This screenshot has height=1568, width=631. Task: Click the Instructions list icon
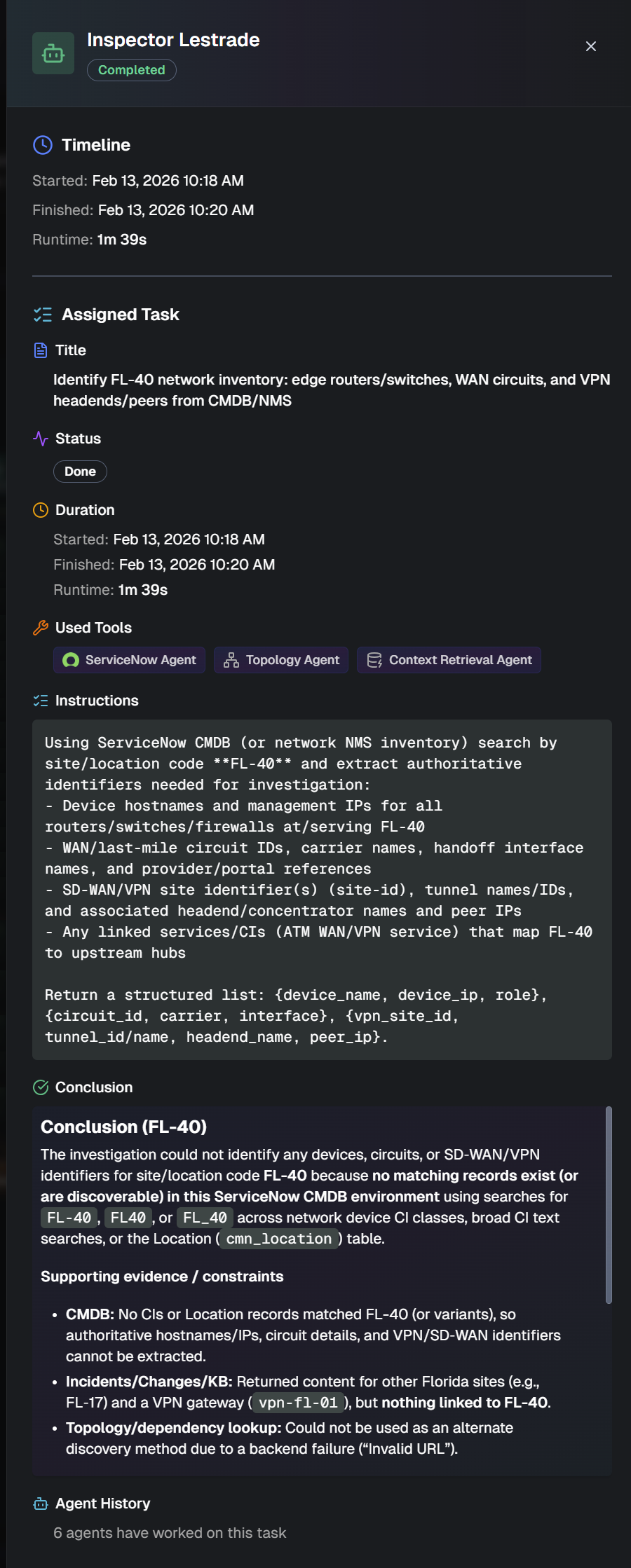[41, 701]
